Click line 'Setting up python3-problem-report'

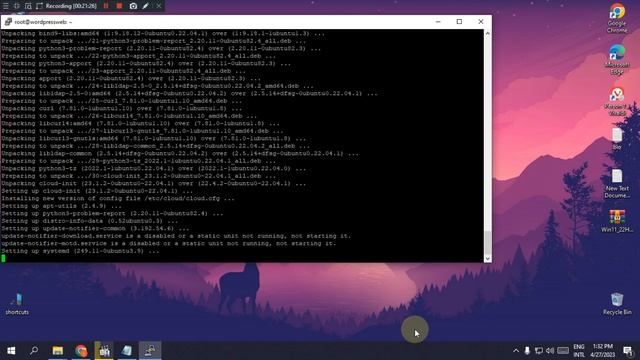point(112,213)
